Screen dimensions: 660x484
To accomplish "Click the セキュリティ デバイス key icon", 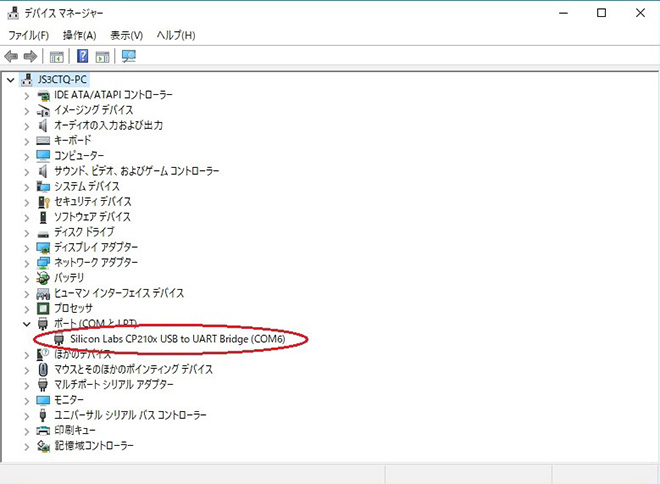I will (43, 202).
